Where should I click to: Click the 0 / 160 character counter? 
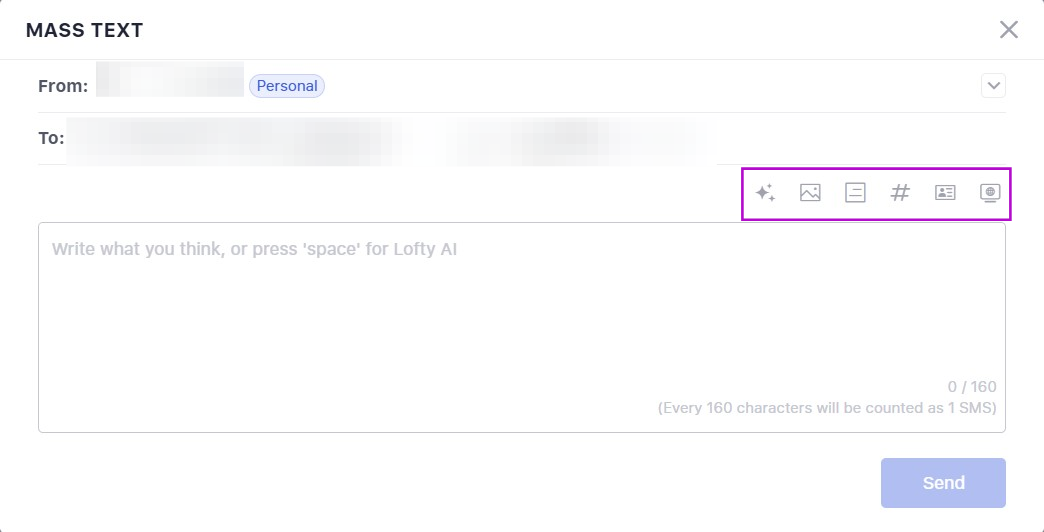point(972,387)
